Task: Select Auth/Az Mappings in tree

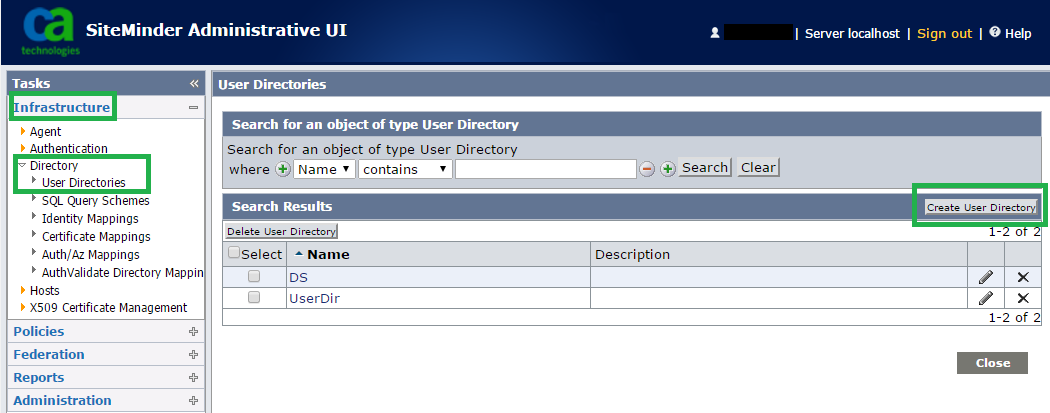Action: [x=90, y=254]
